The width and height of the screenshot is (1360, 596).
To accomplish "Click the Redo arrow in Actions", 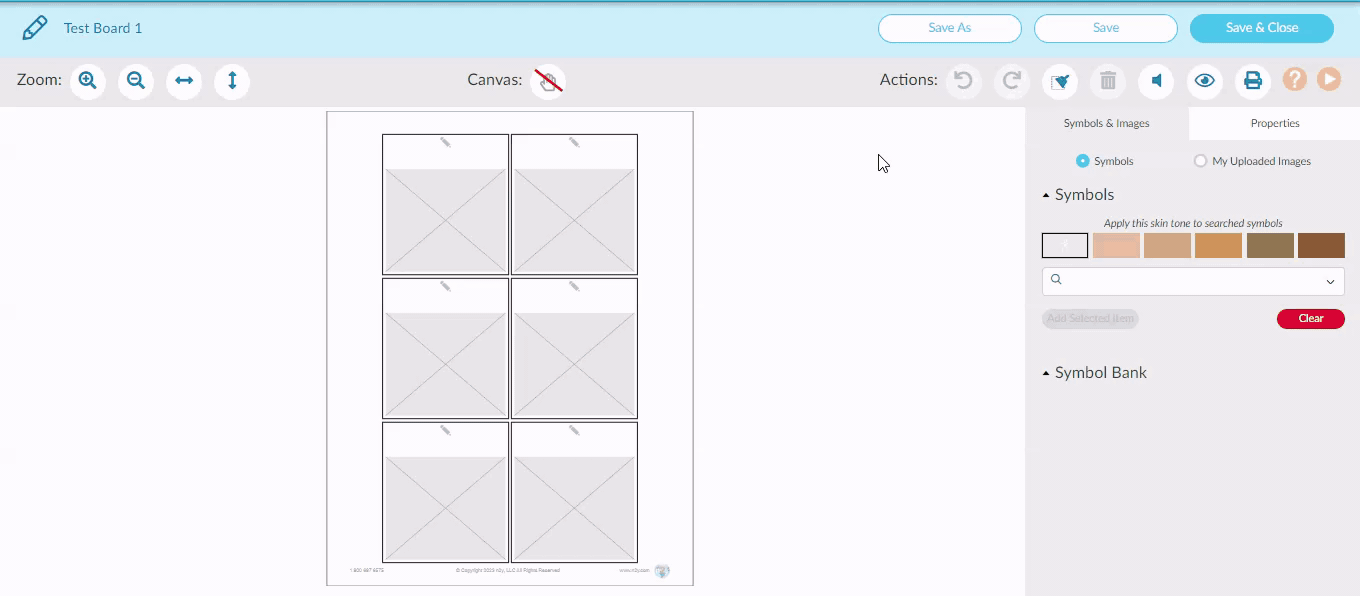I will (x=1012, y=81).
